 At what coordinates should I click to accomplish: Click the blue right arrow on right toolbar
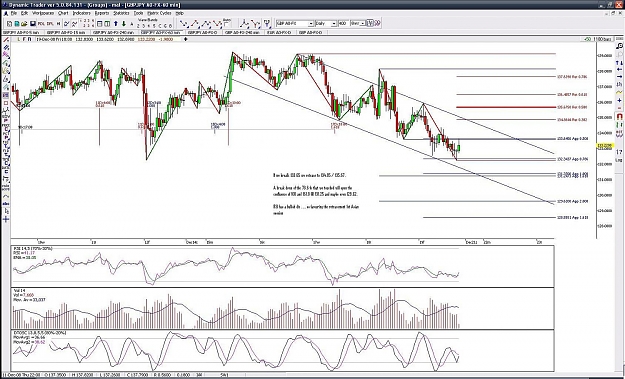(x=619, y=76)
